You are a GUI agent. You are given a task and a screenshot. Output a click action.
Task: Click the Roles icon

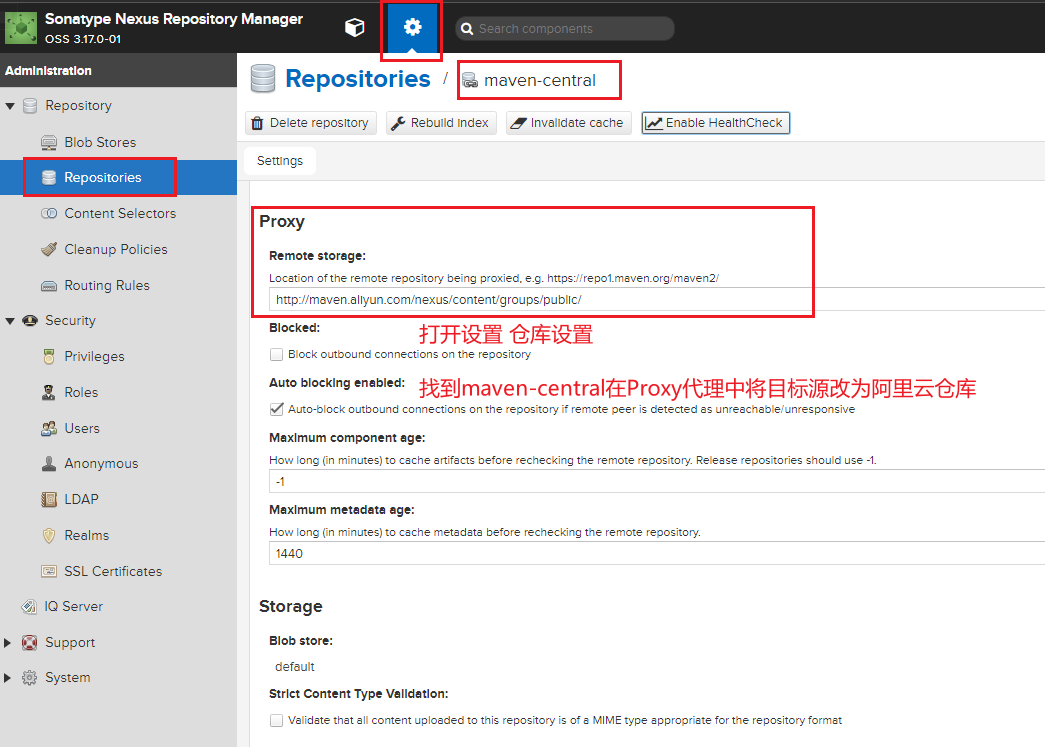[49, 392]
